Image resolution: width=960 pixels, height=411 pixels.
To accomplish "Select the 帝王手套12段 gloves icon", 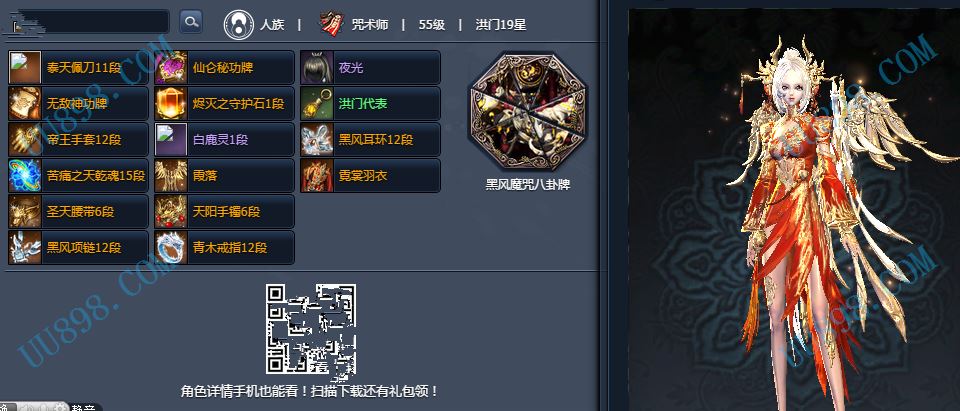I will point(25,140).
